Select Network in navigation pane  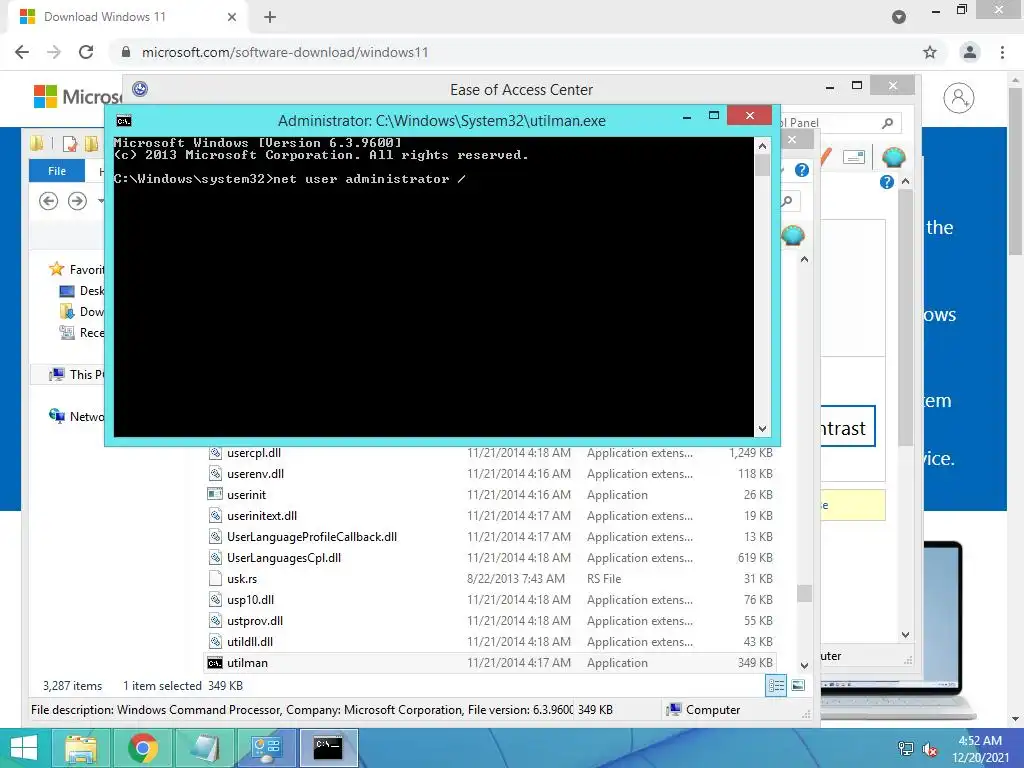click(77, 416)
